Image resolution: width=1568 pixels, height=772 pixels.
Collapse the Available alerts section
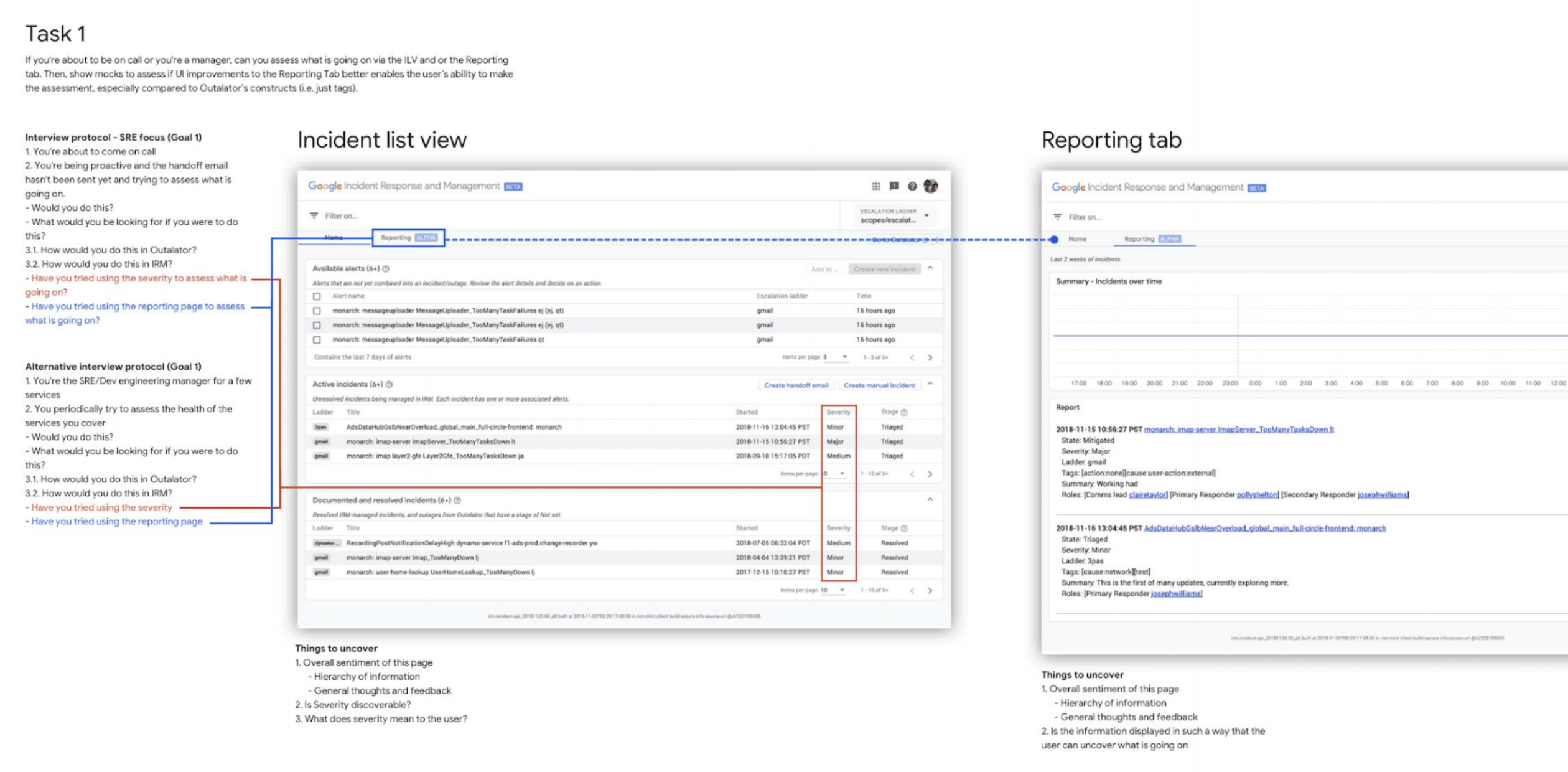point(930,268)
